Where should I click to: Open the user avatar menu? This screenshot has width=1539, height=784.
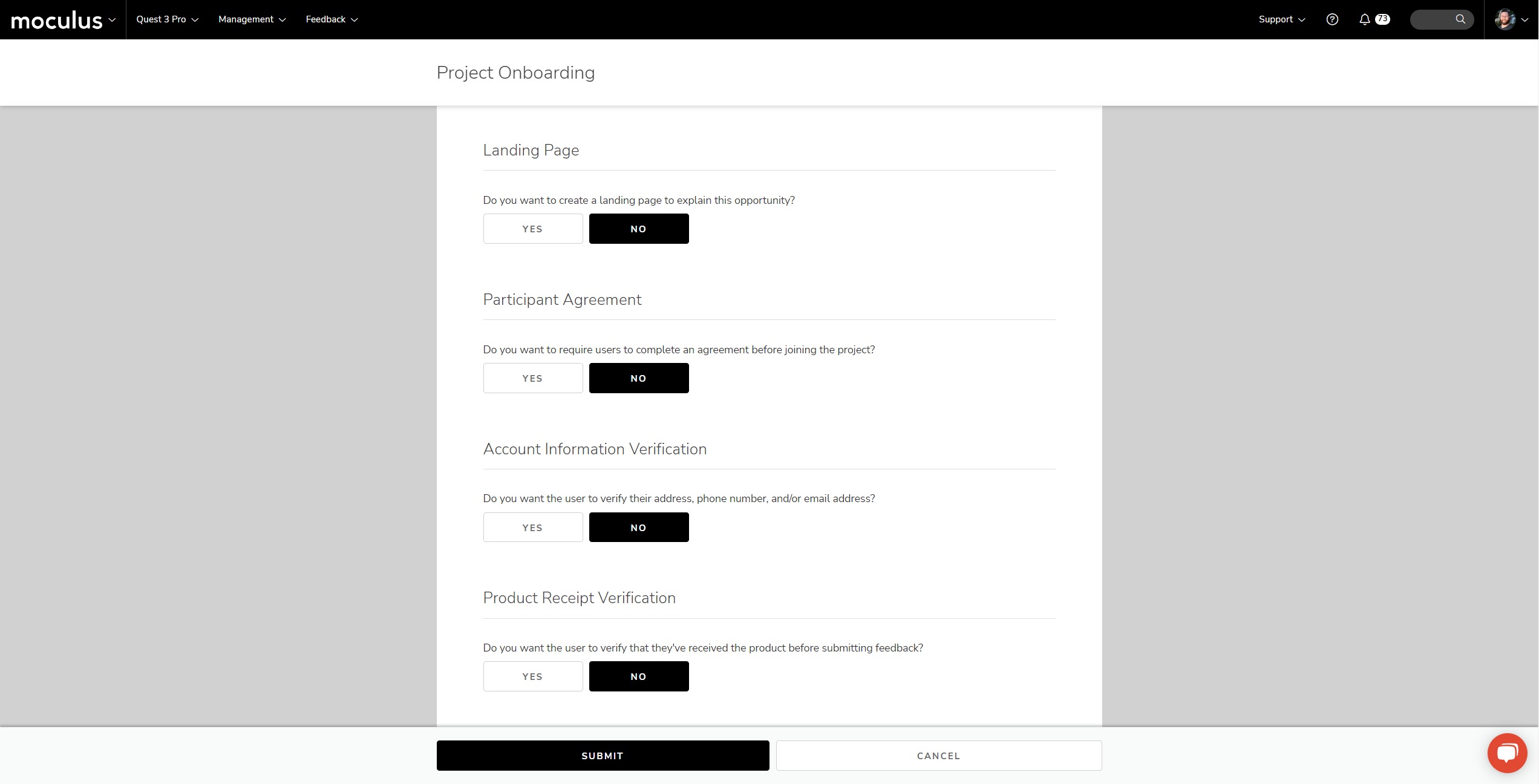click(1505, 19)
